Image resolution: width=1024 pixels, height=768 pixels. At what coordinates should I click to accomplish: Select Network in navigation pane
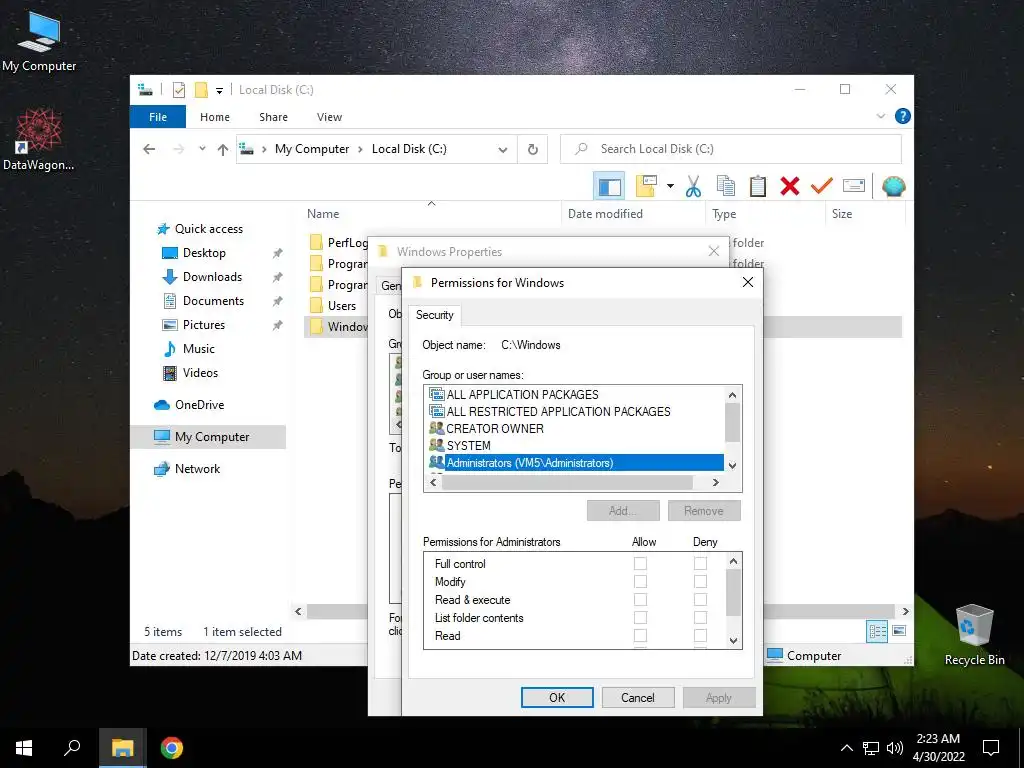click(197, 469)
